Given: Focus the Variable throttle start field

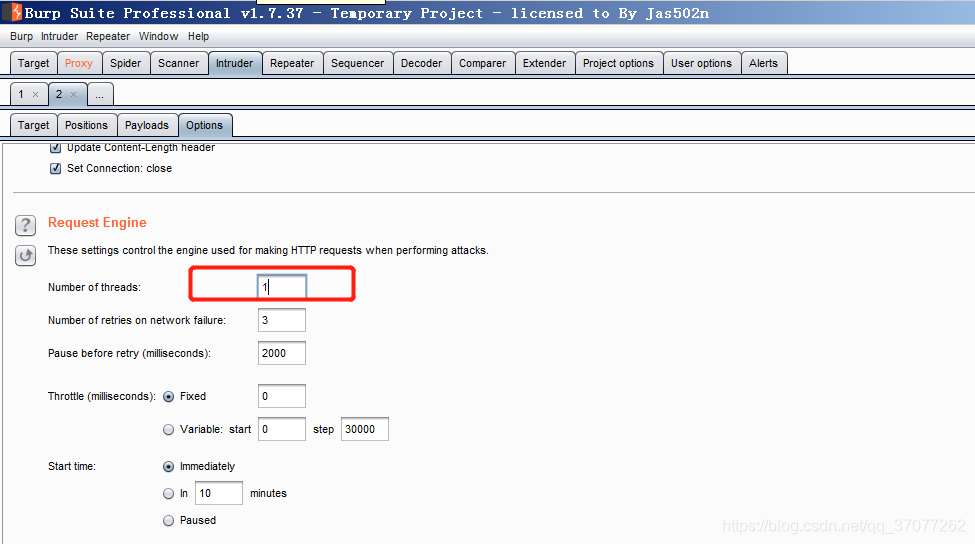Looking at the screenshot, I should pos(282,430).
